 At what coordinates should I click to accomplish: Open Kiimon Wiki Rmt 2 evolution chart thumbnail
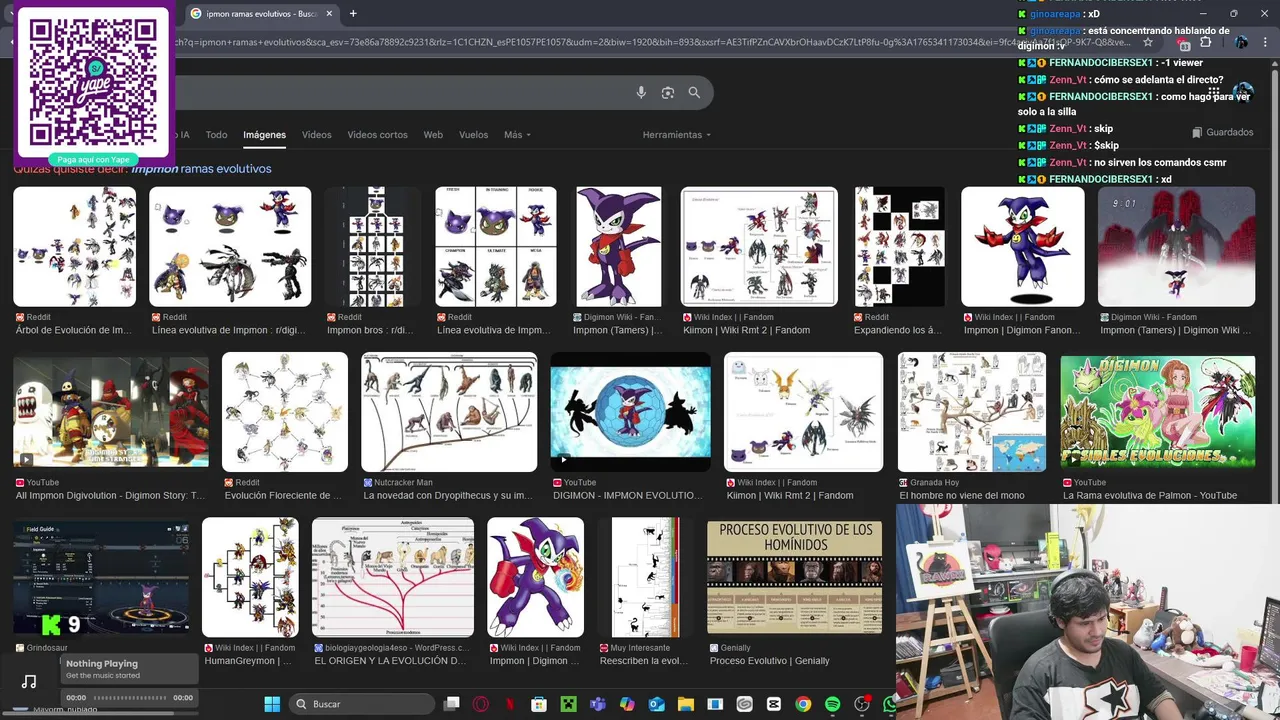coord(759,246)
